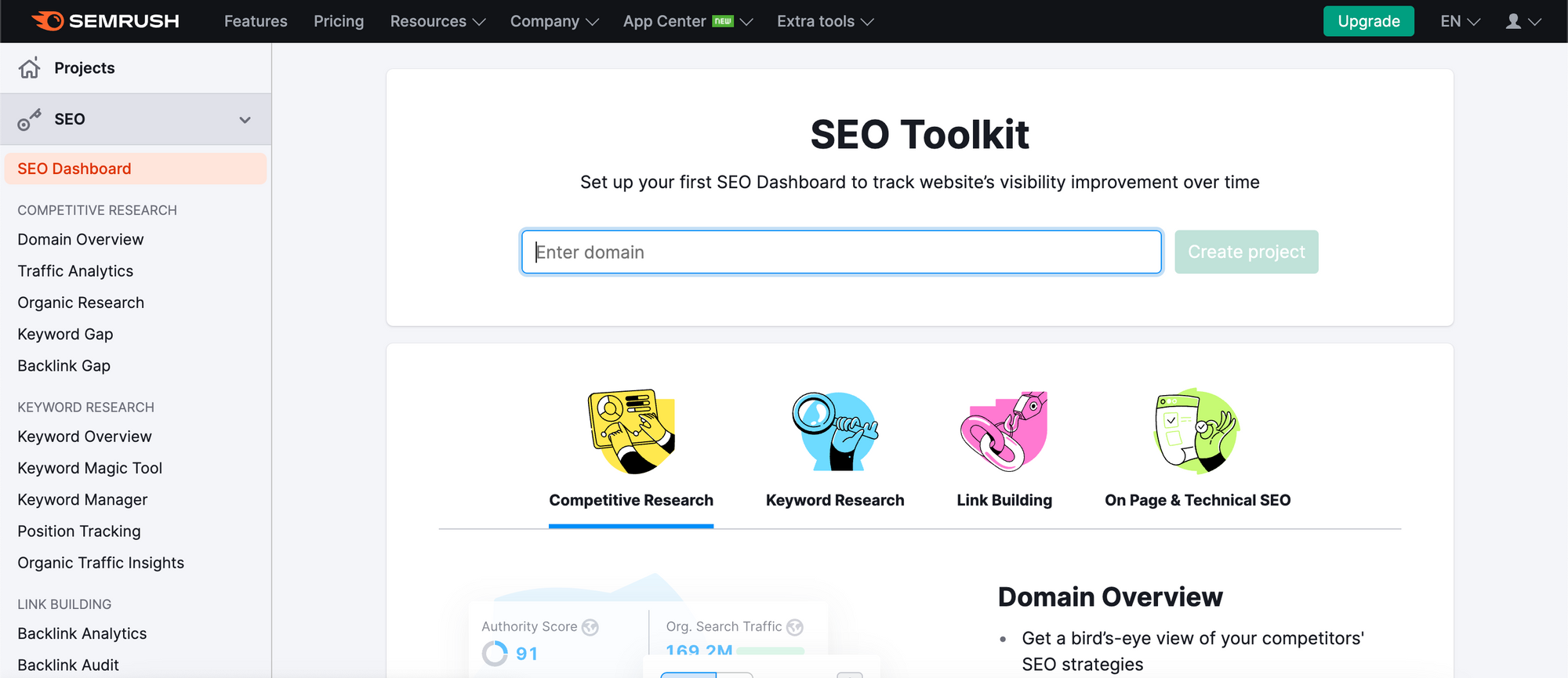Open the Projects home icon

[30, 68]
